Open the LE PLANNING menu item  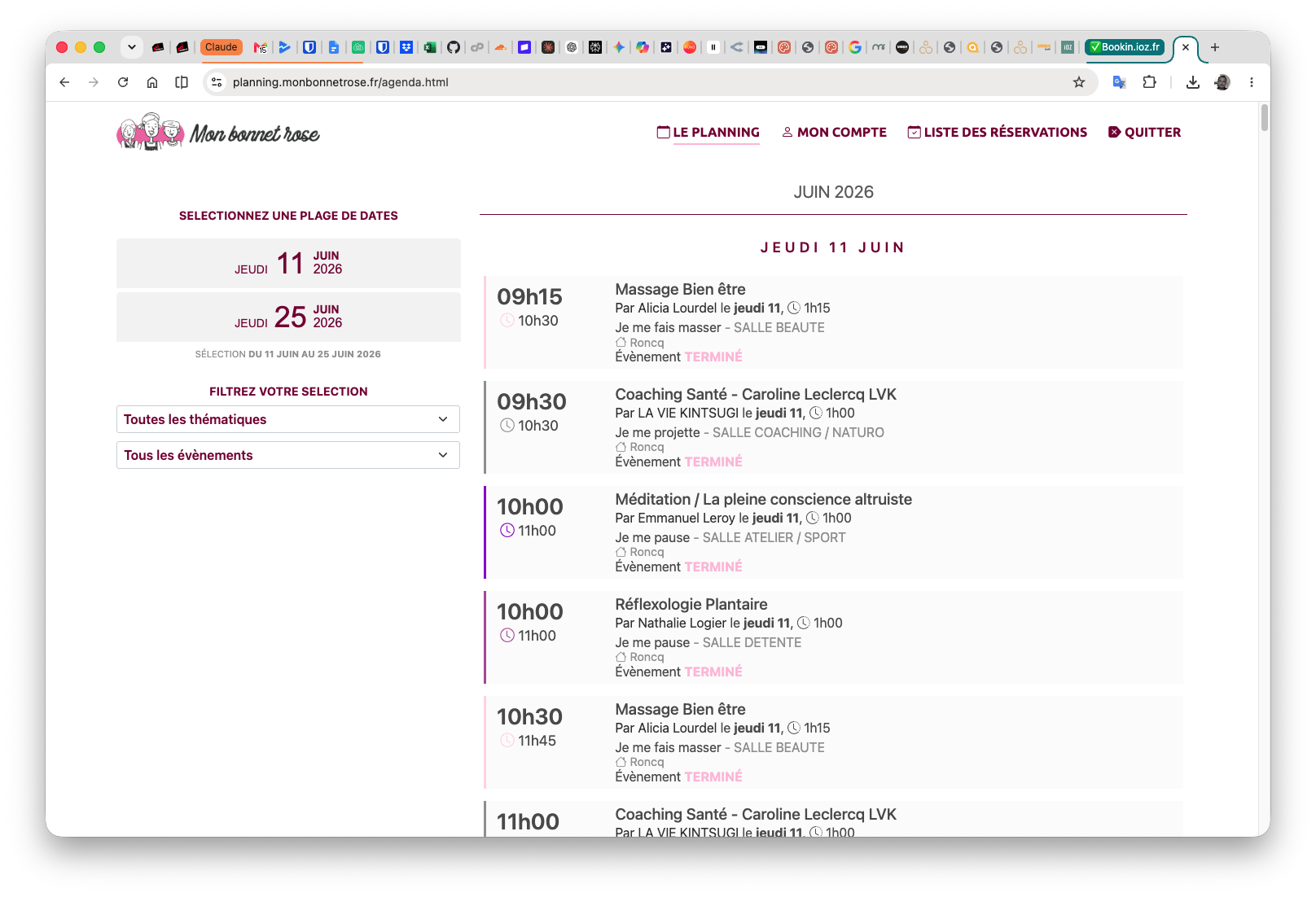[708, 132]
